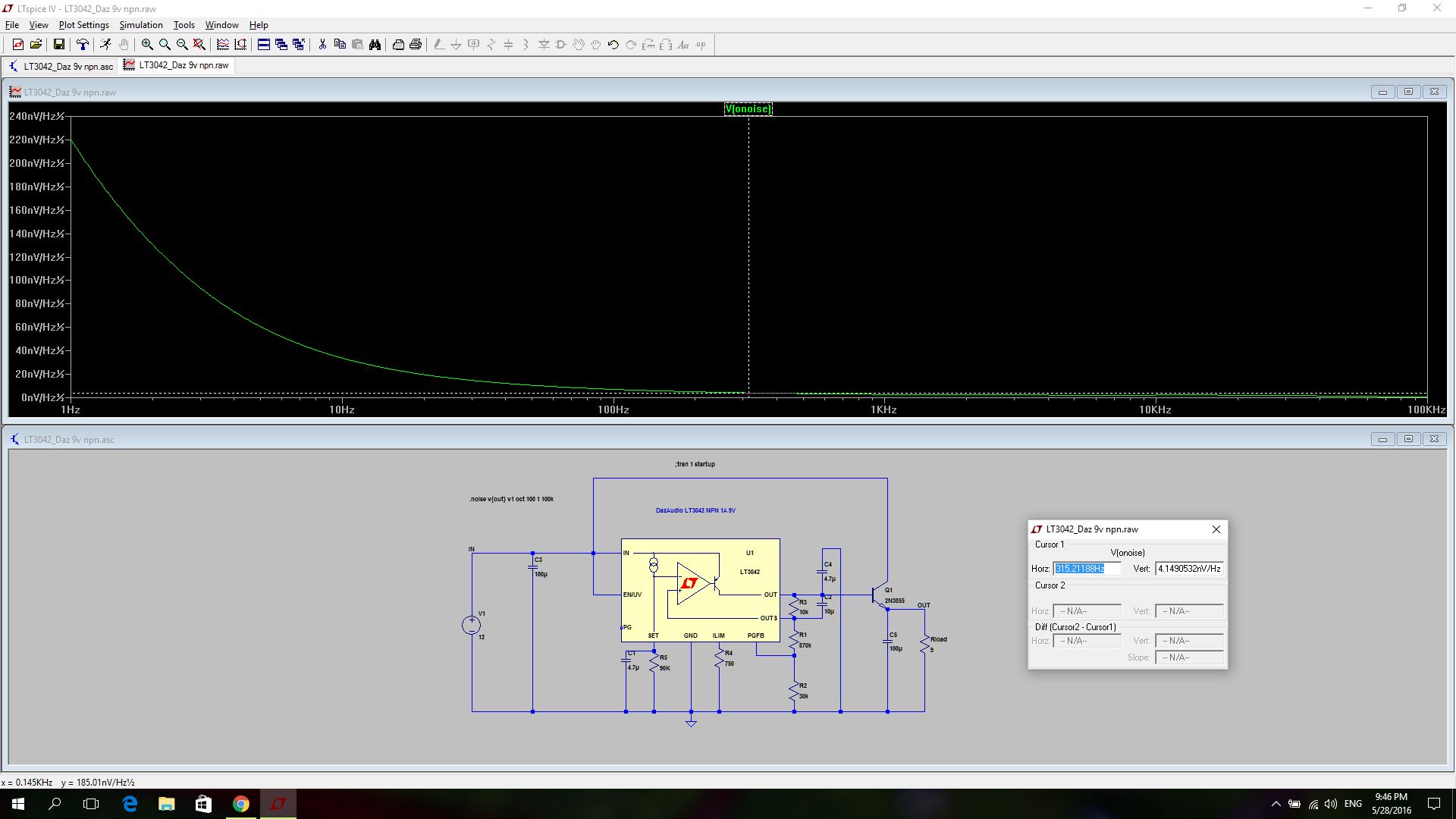1456x819 pixels.
Task: Select the Capacitor placement tool
Action: point(509,45)
